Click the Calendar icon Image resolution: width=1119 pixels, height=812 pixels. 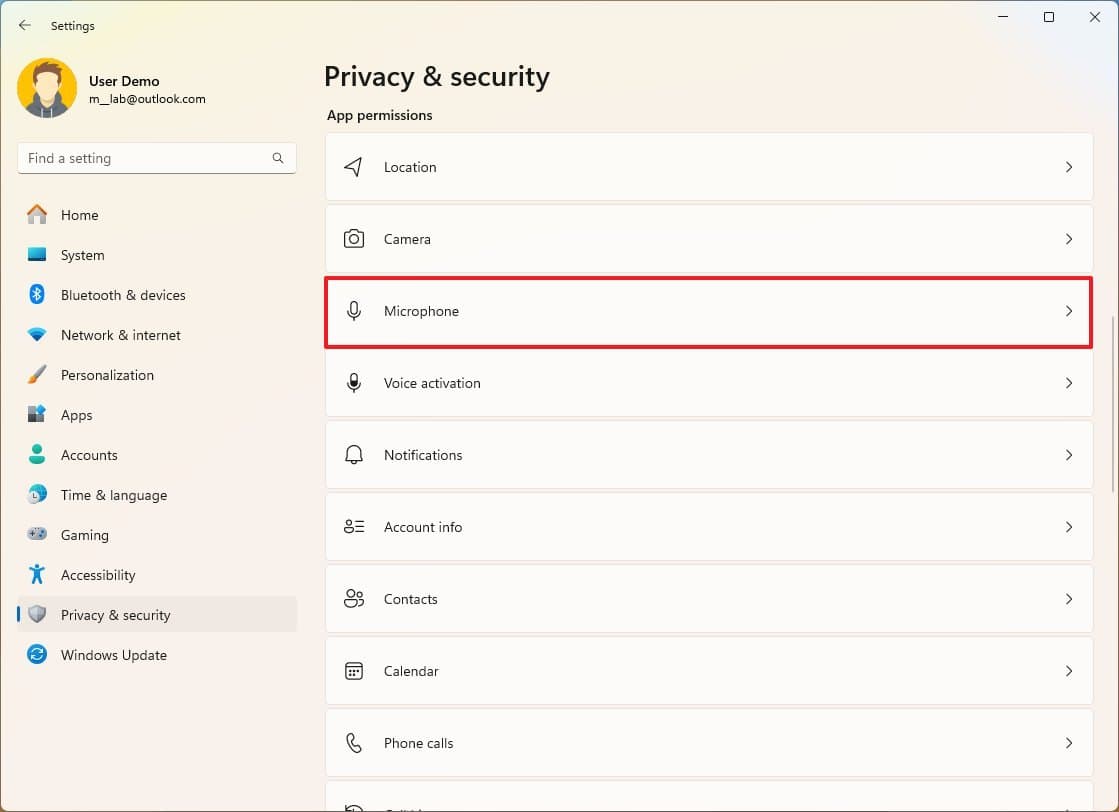click(x=353, y=671)
